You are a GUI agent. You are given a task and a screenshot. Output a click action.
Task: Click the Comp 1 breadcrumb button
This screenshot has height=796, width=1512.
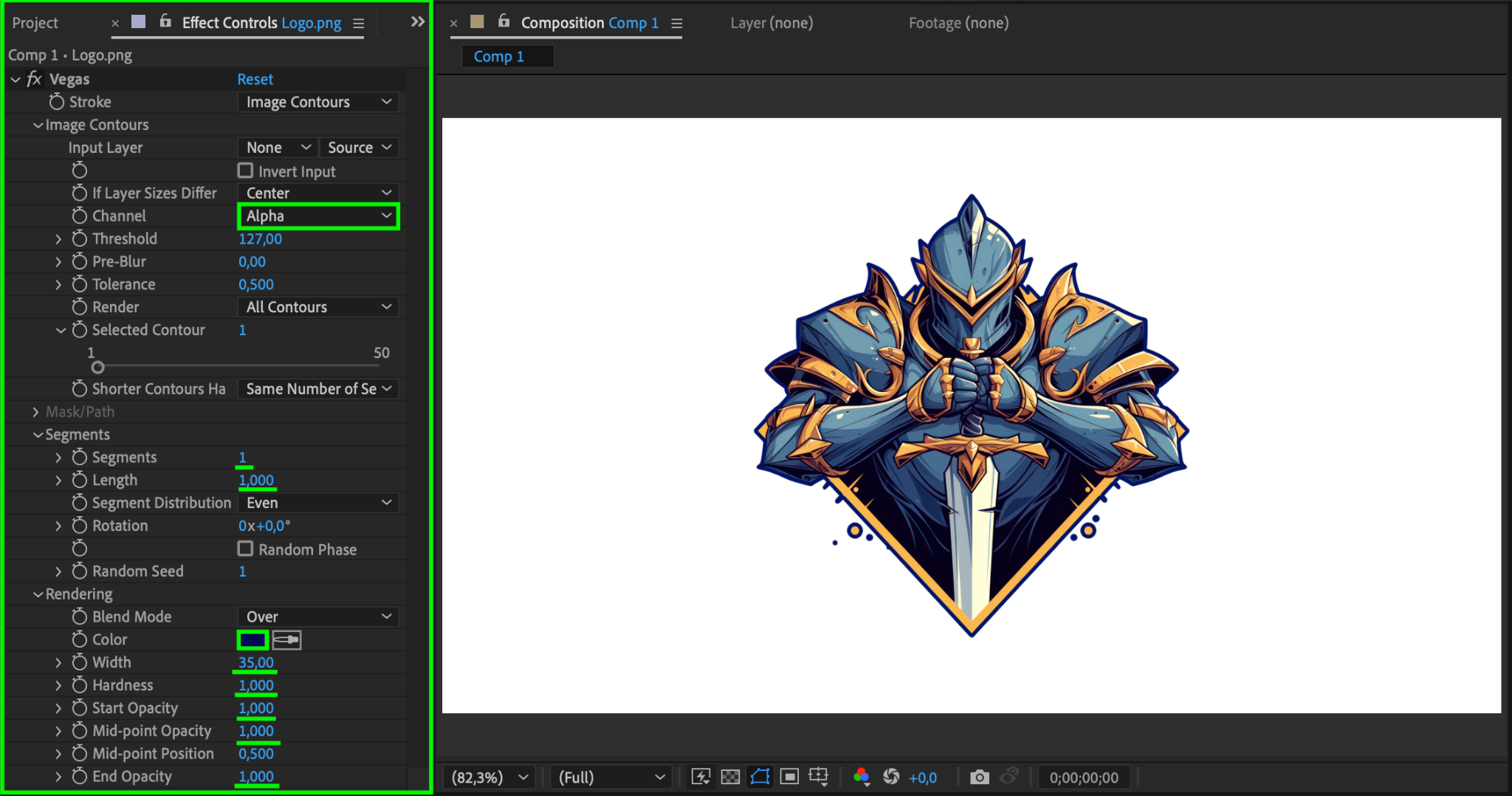[499, 56]
